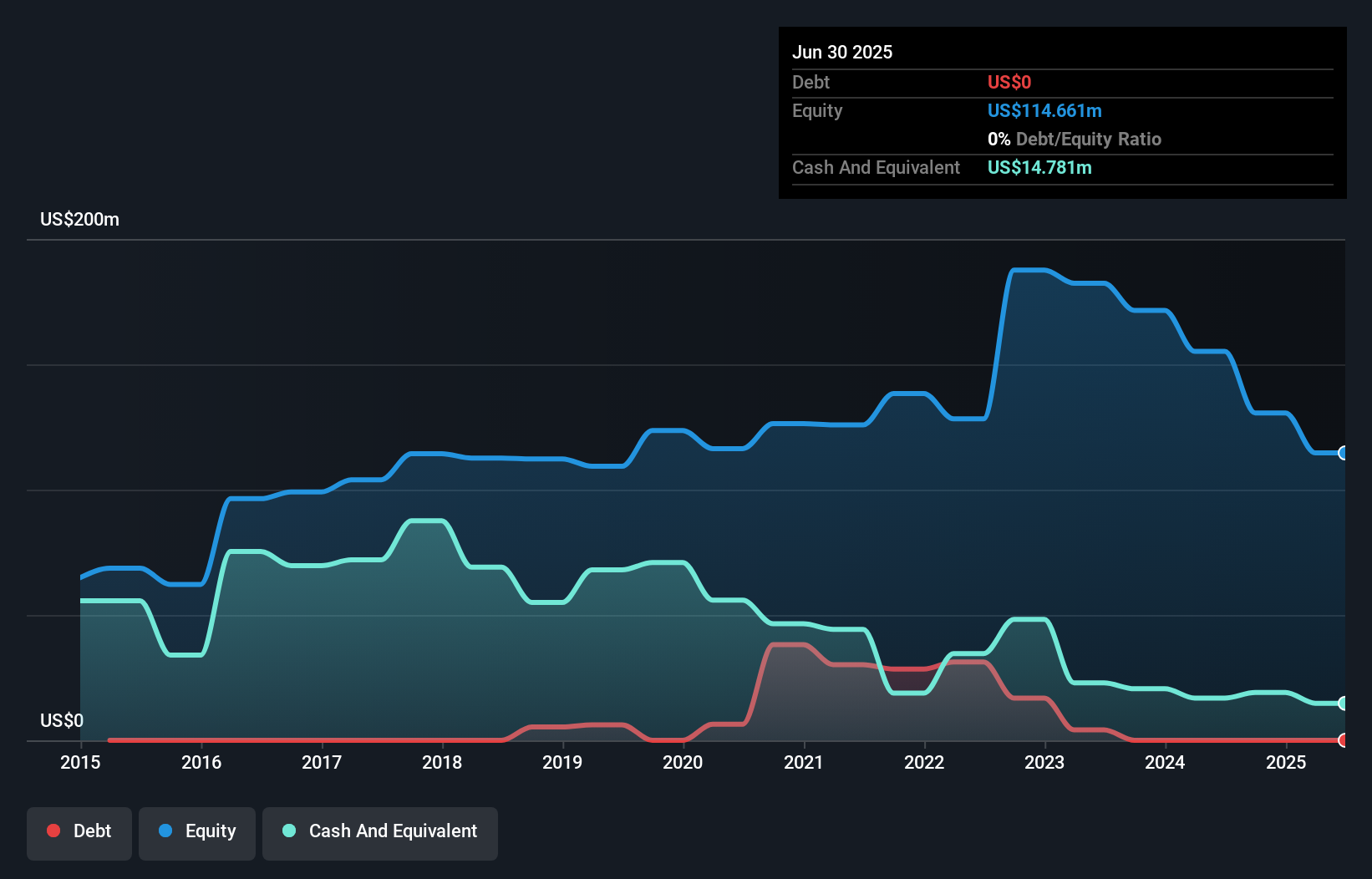Select the red Debt endpoint marker

[x=1343, y=740]
